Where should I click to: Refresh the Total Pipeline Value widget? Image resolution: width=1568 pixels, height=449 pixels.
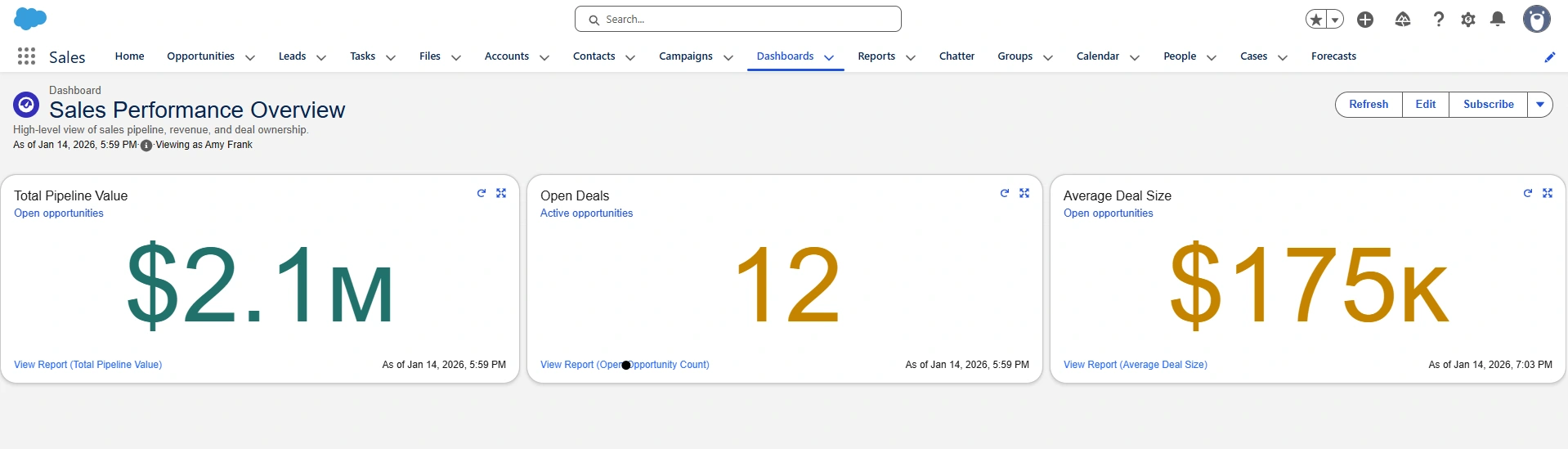482,193
